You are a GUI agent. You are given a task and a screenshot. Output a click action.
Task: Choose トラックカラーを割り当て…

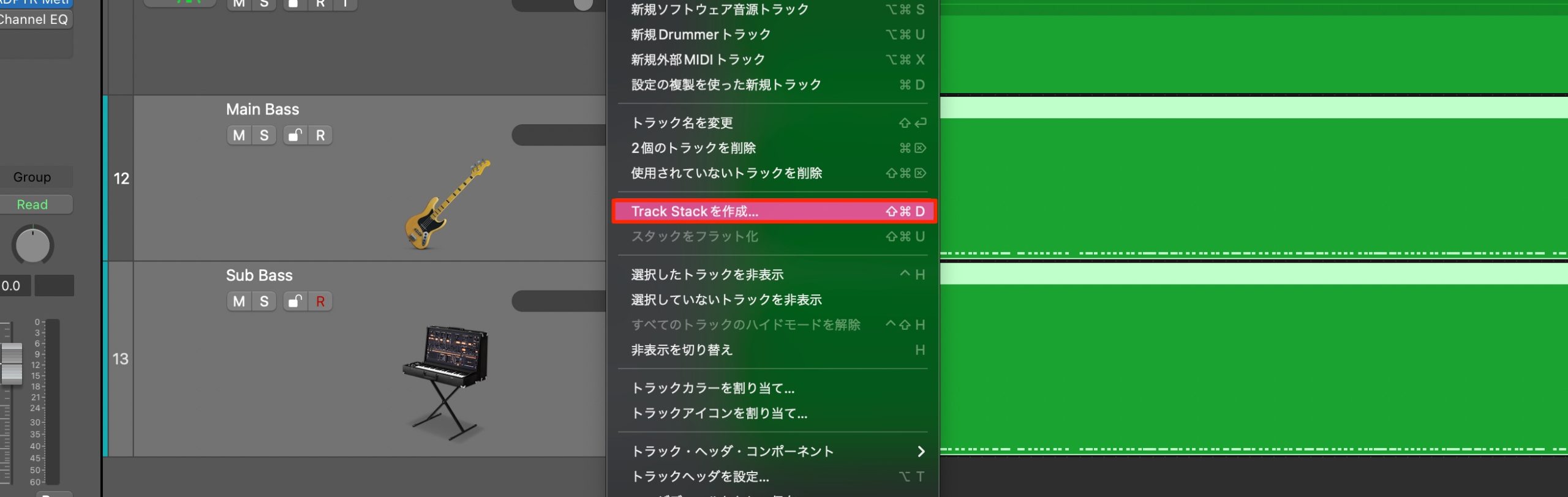(x=773, y=387)
